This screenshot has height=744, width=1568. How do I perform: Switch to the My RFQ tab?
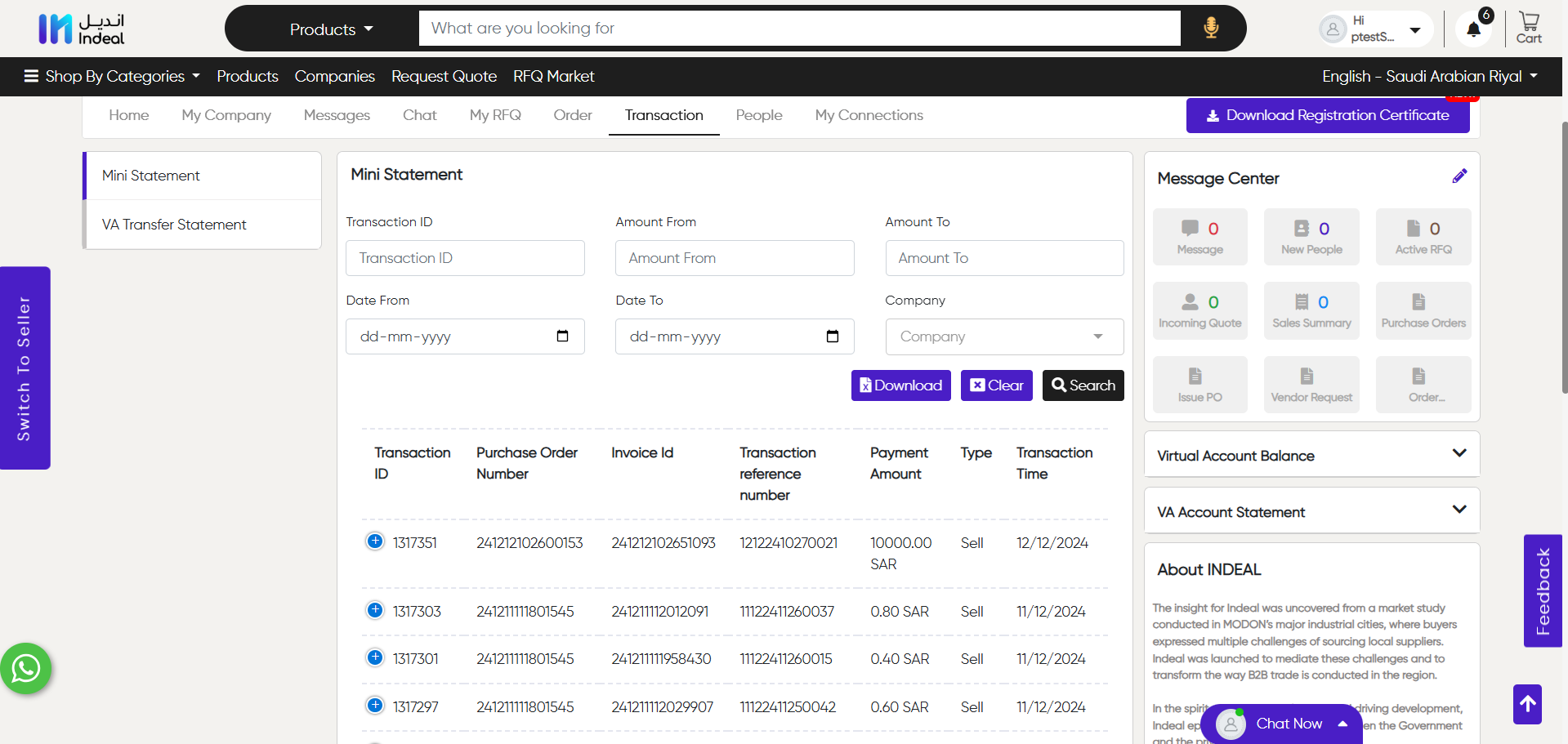pos(495,115)
